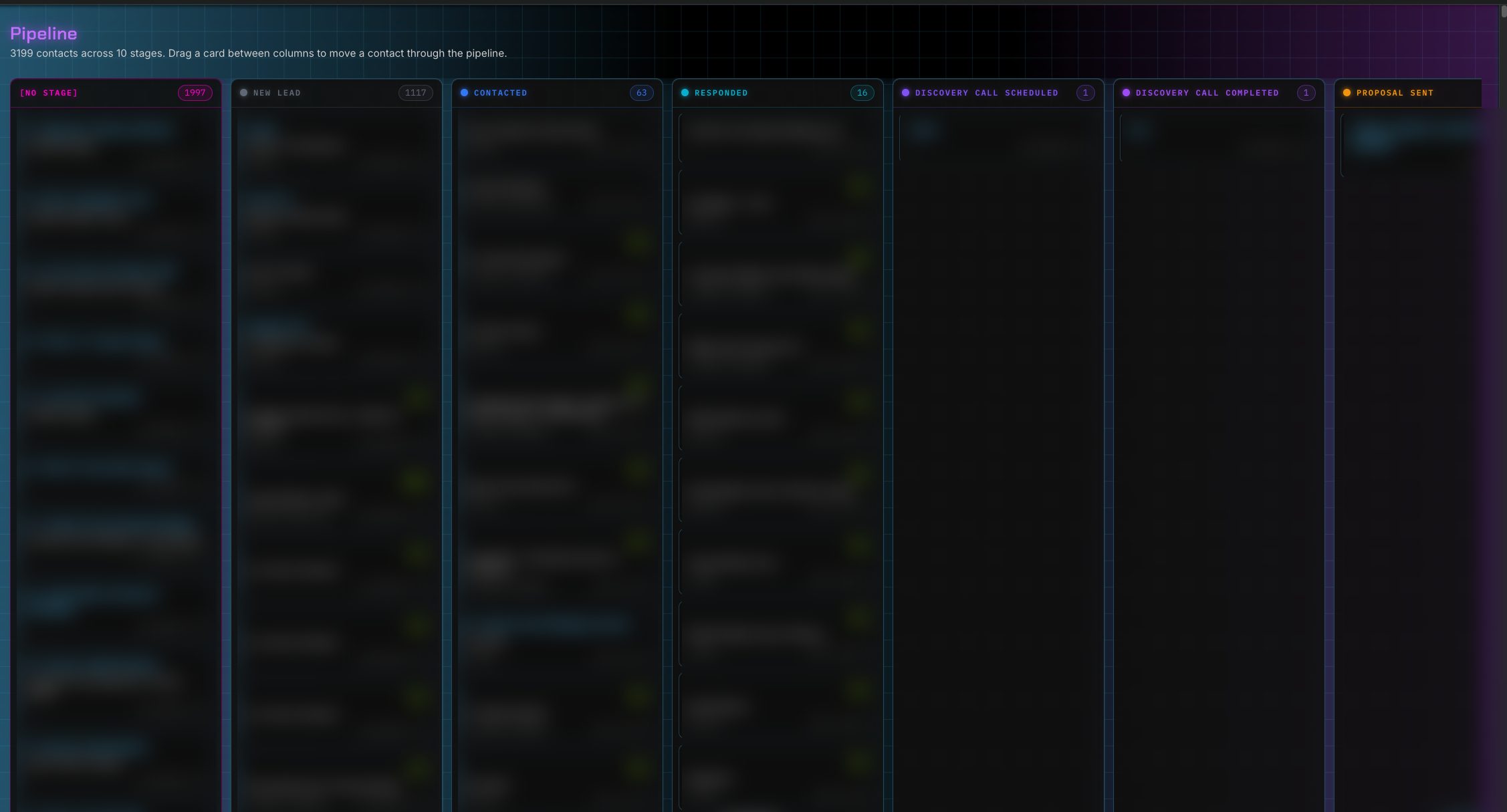Click the 63 count badge
The height and width of the screenshot is (812, 1507).
point(642,93)
